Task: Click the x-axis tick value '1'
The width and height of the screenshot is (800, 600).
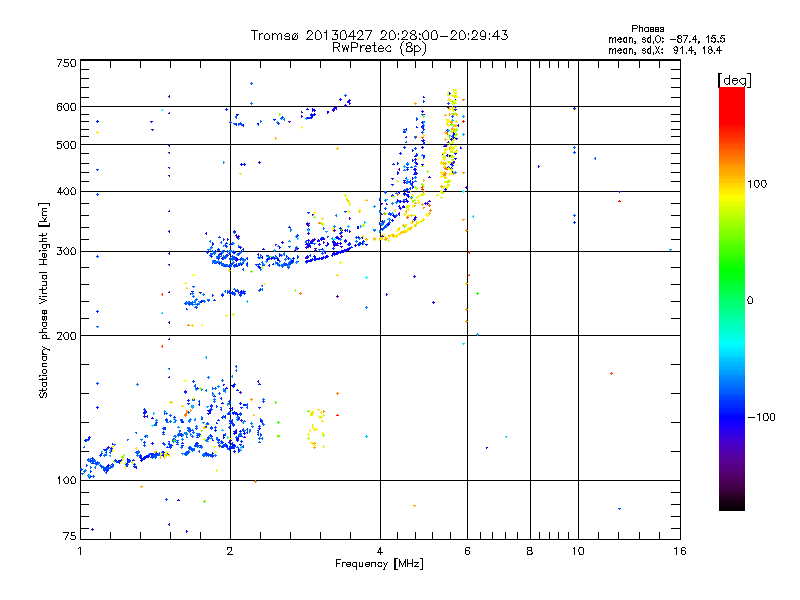Action: point(81,551)
